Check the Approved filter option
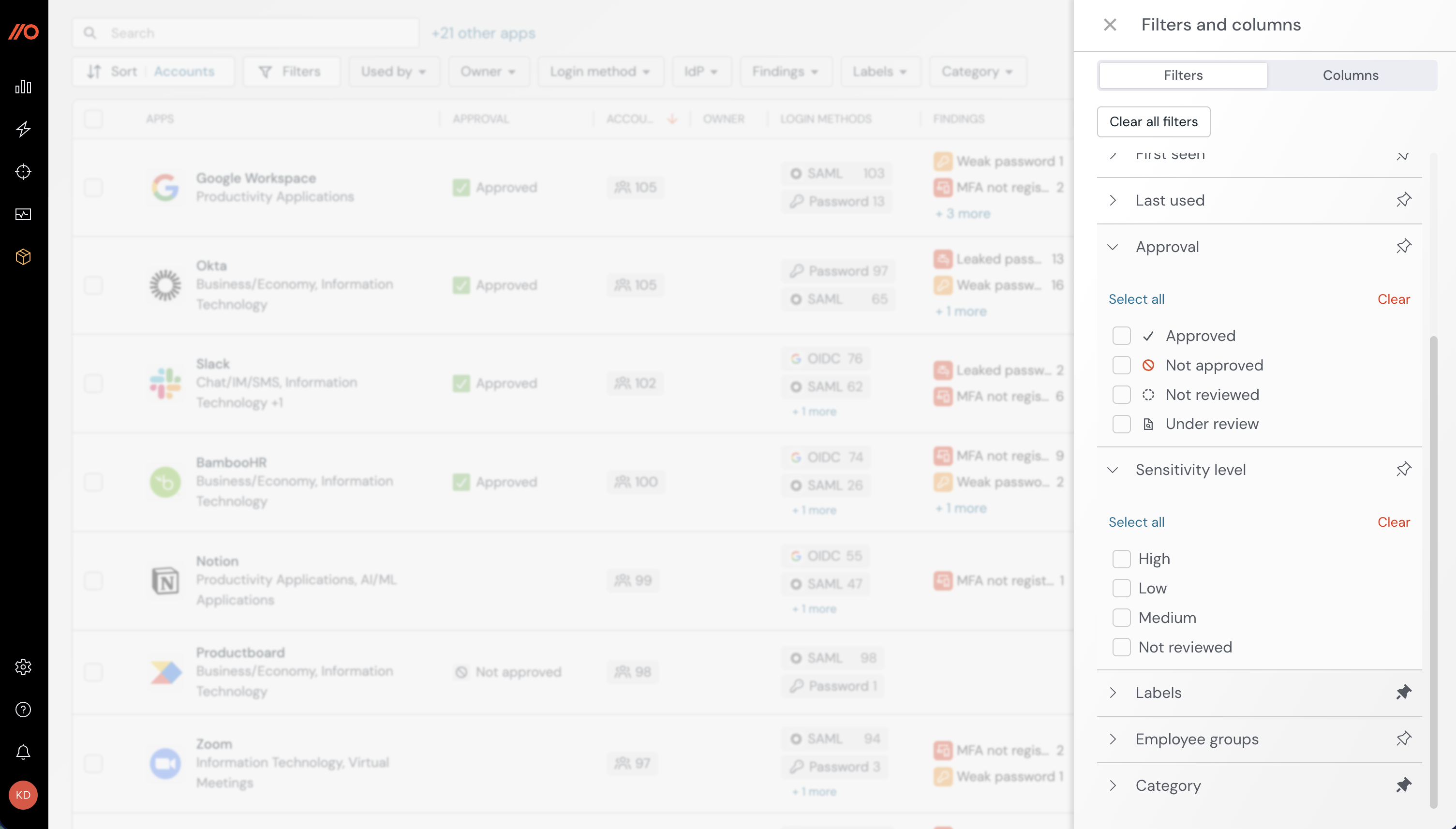 click(1121, 336)
